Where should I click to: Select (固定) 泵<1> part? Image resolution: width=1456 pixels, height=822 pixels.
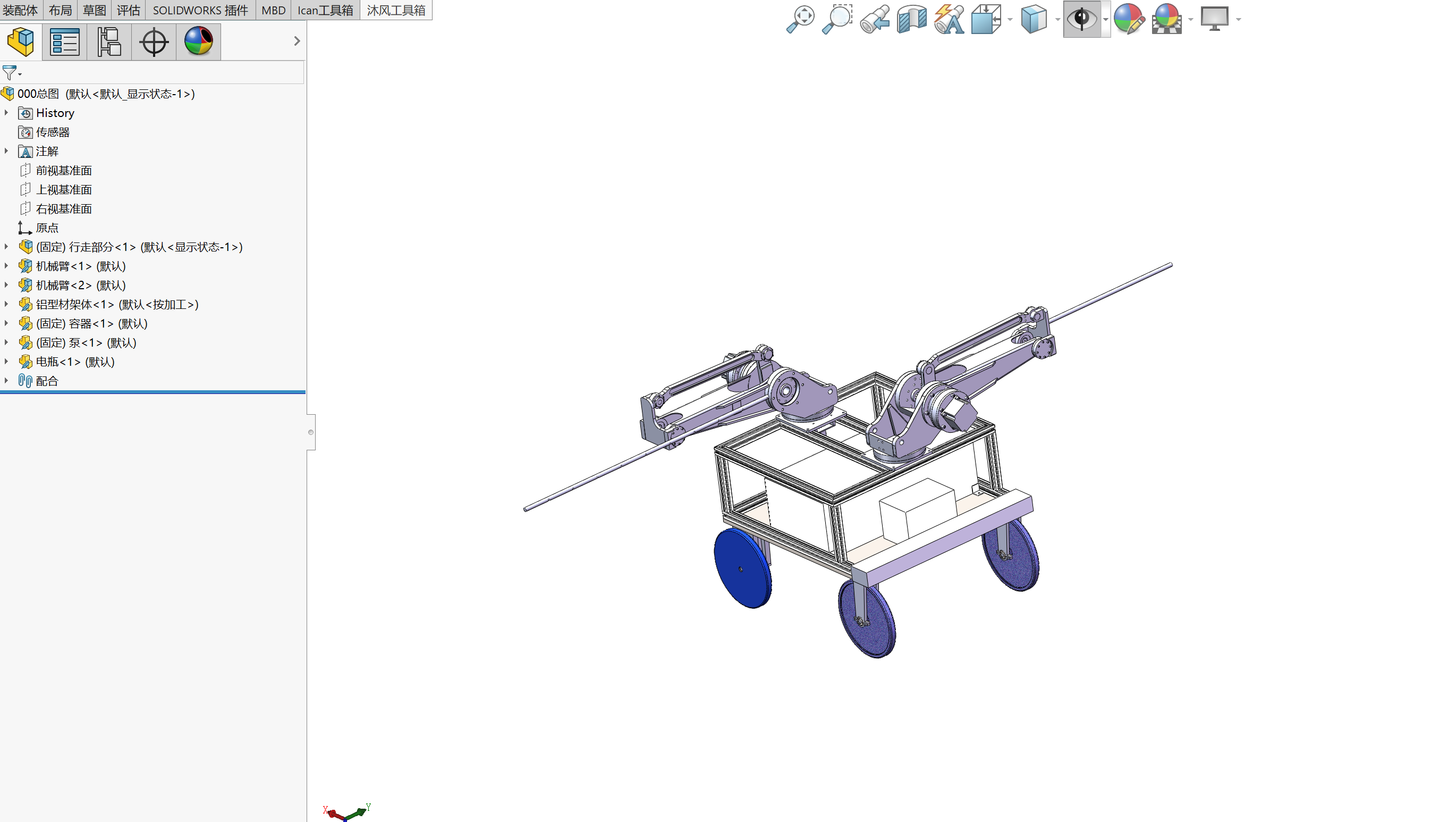coord(86,343)
